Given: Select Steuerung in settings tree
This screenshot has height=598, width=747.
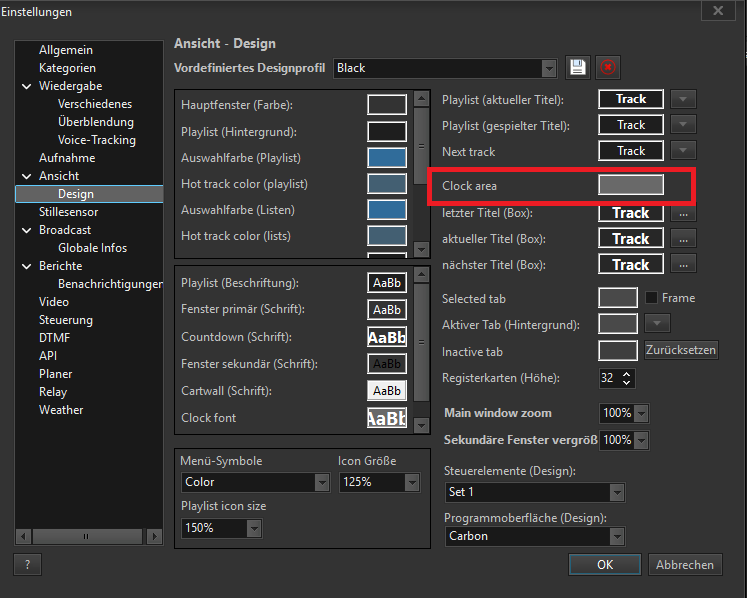Looking at the screenshot, I should 66,320.
